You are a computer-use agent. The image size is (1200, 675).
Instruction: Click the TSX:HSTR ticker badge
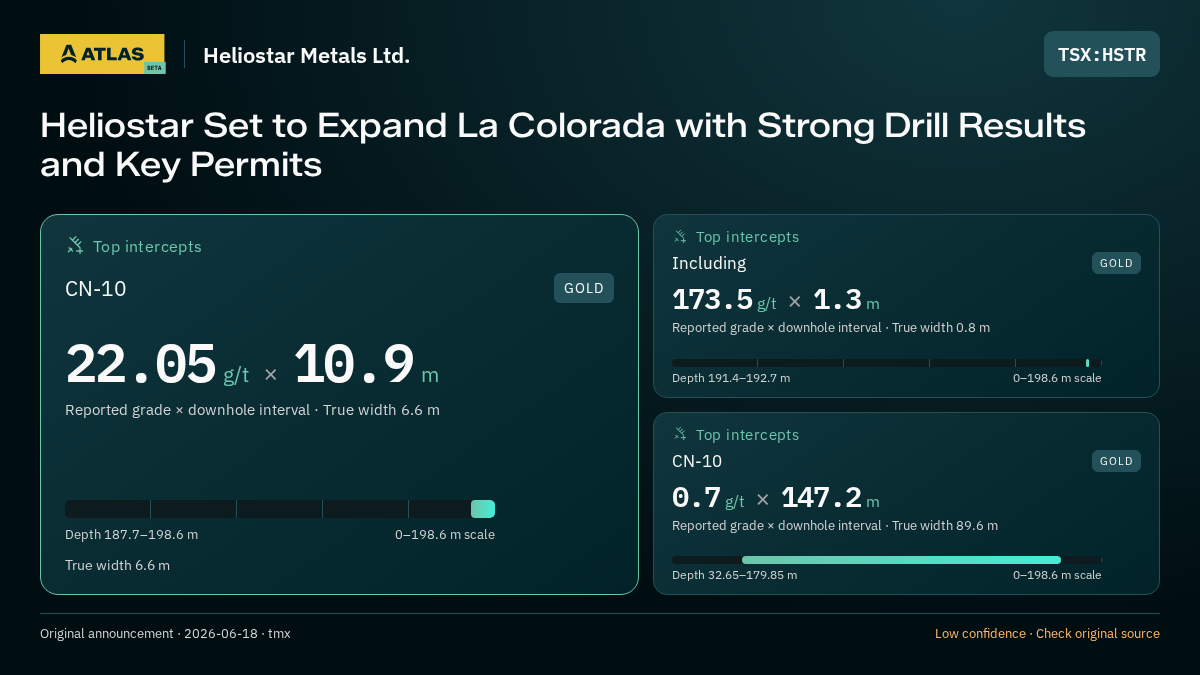[1102, 54]
